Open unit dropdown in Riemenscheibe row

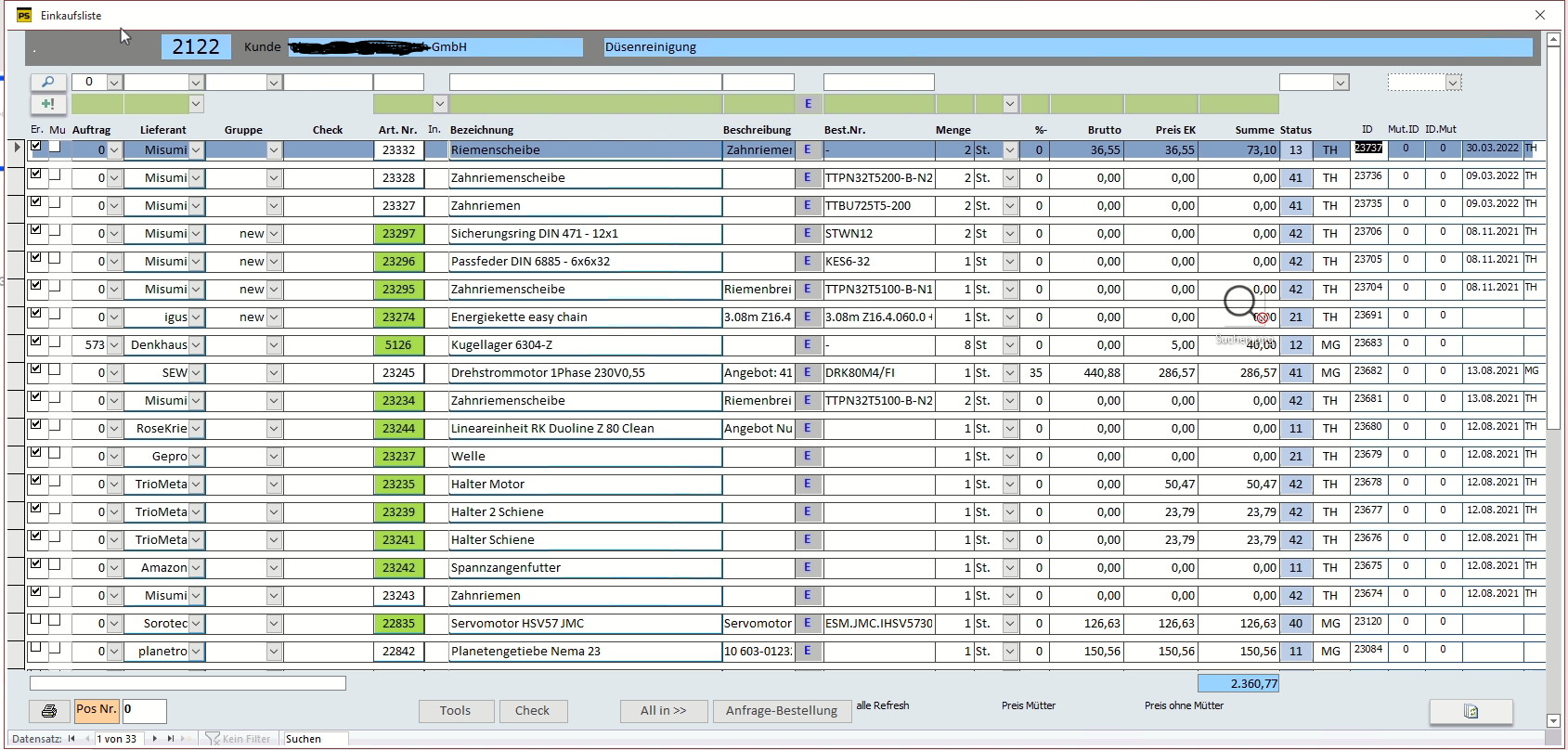click(1010, 149)
